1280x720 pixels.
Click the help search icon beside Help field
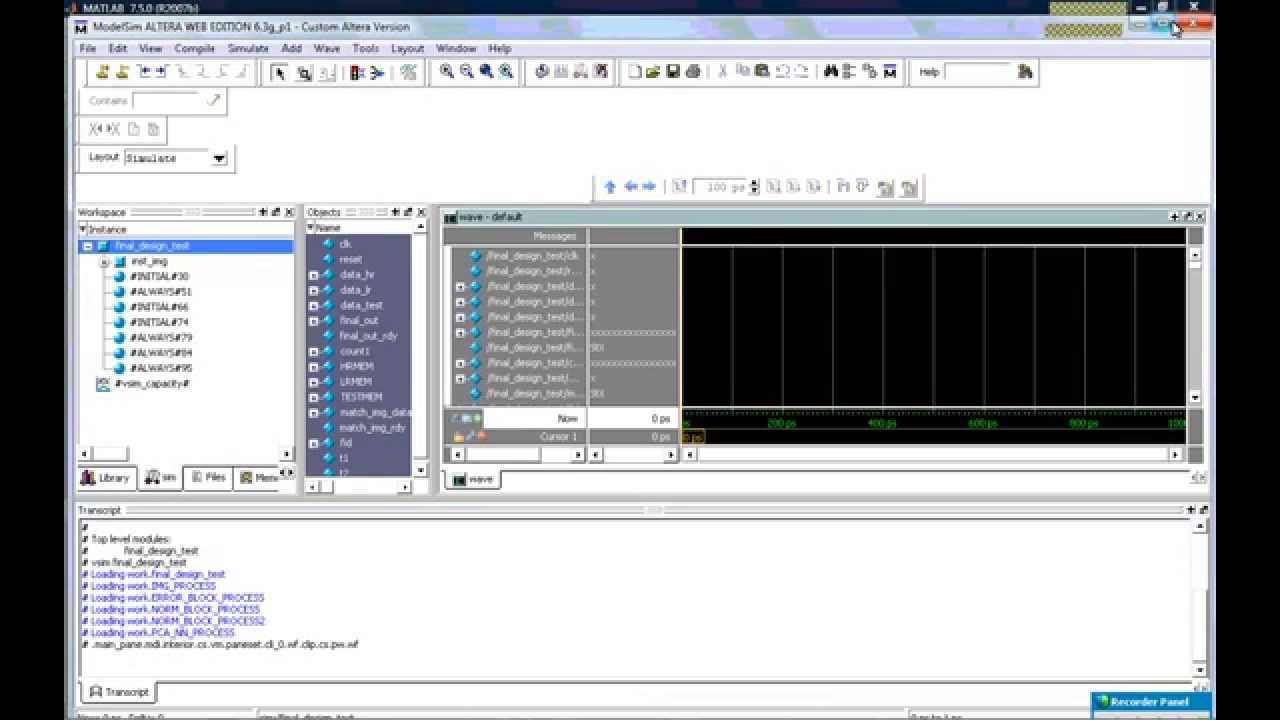pyautogui.click(x=1025, y=71)
